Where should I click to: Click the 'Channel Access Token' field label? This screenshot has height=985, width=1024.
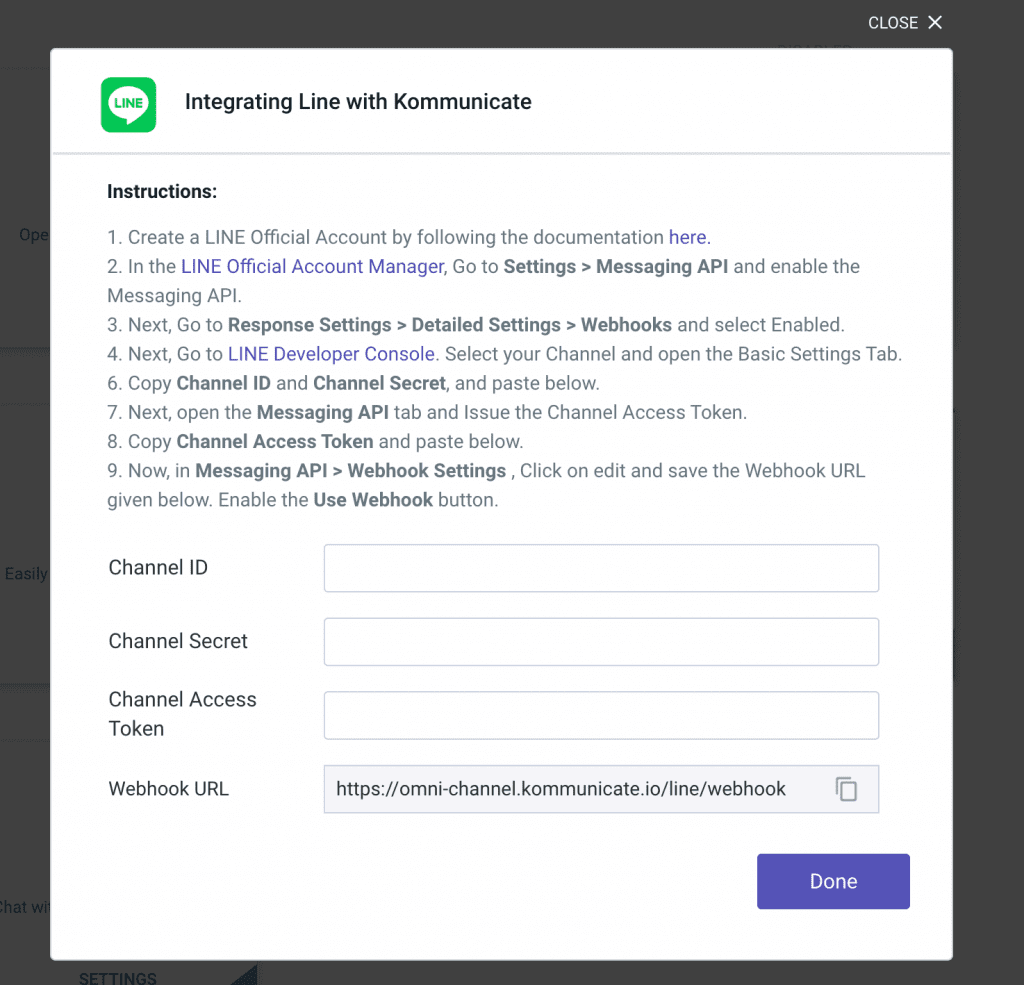(x=182, y=714)
